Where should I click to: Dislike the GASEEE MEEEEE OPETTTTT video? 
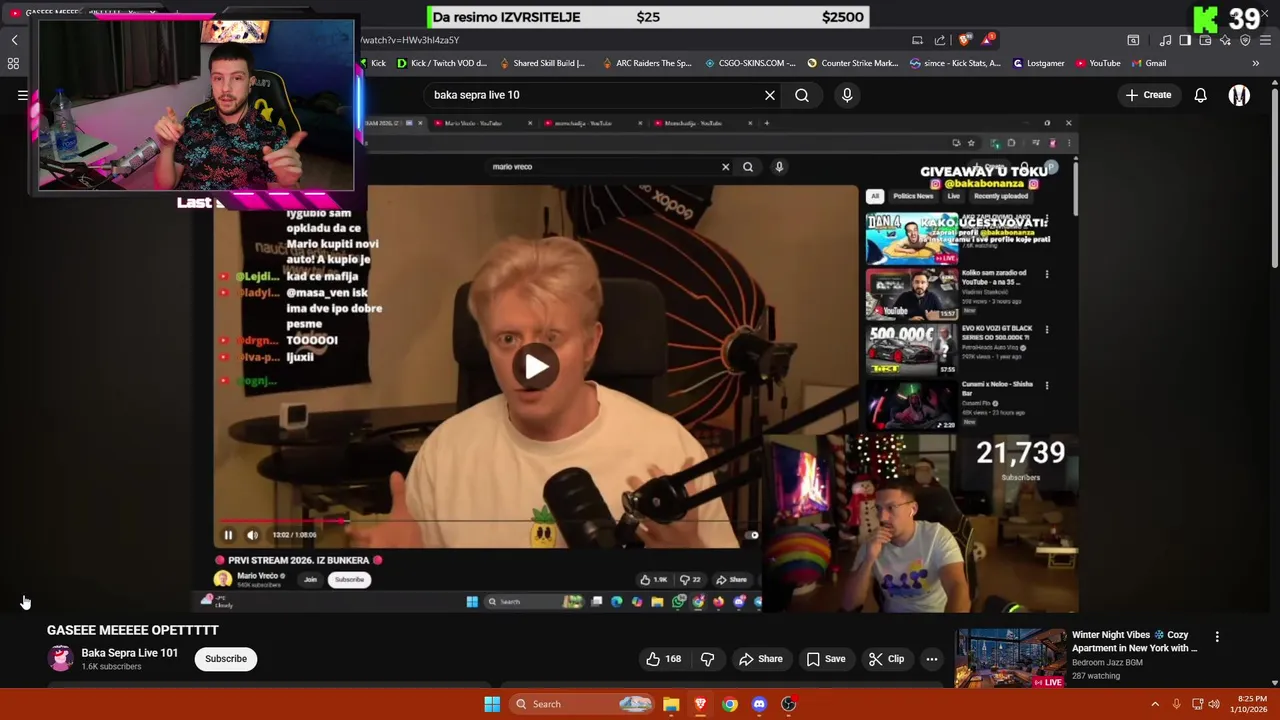(x=707, y=659)
